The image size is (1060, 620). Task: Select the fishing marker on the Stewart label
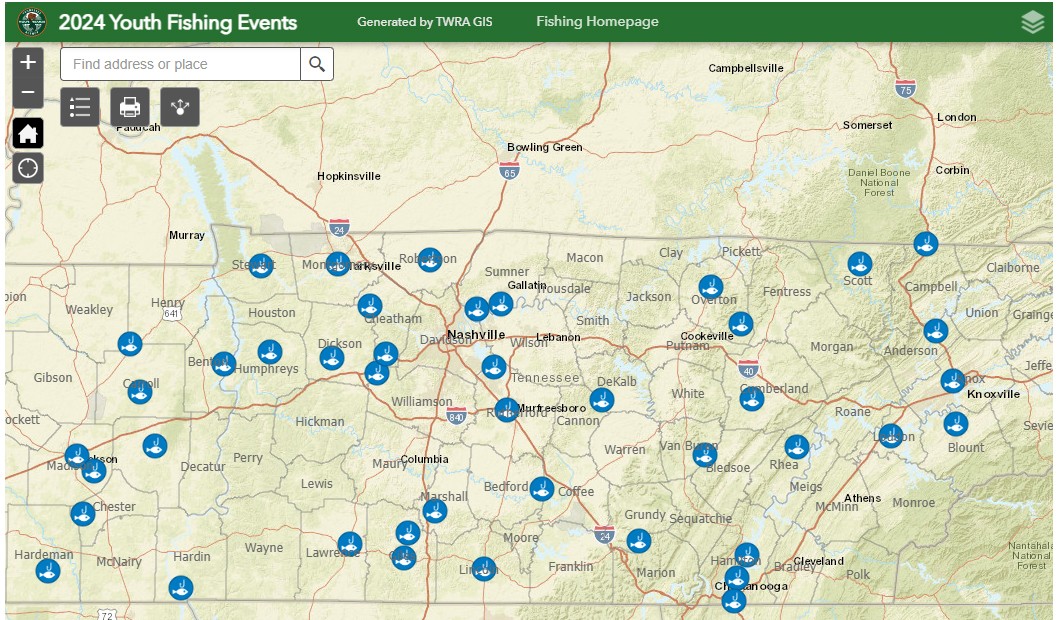pos(261,266)
